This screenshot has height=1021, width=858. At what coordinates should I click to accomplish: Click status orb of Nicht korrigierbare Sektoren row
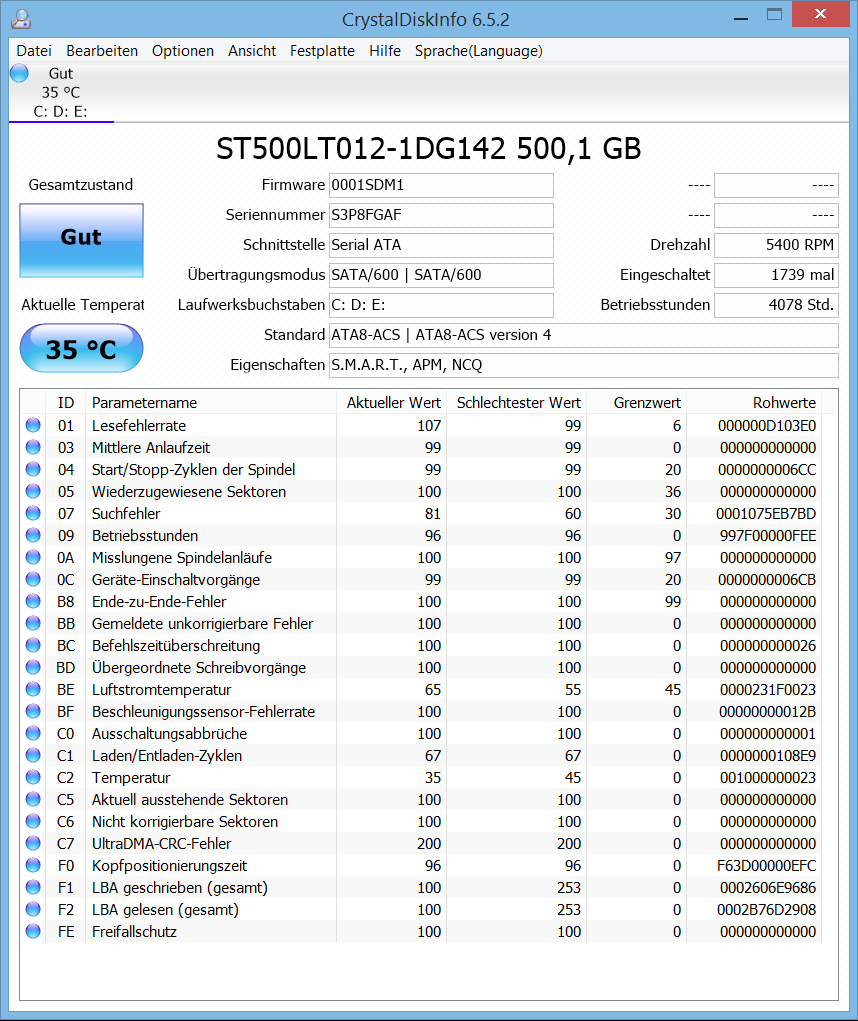(33, 821)
